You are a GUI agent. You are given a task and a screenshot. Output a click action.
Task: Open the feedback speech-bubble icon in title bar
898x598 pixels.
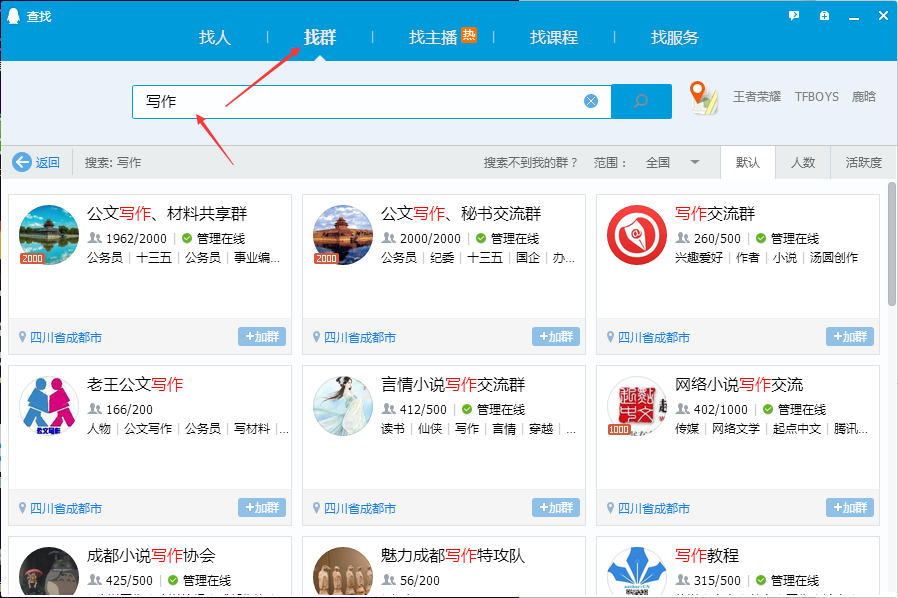click(794, 16)
